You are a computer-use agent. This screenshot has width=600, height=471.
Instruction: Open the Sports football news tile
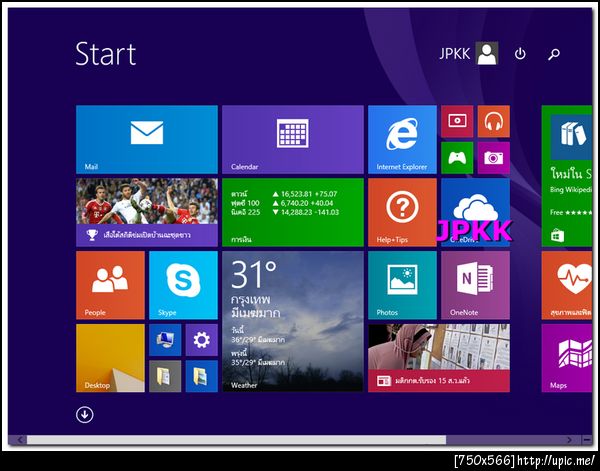tap(147, 212)
